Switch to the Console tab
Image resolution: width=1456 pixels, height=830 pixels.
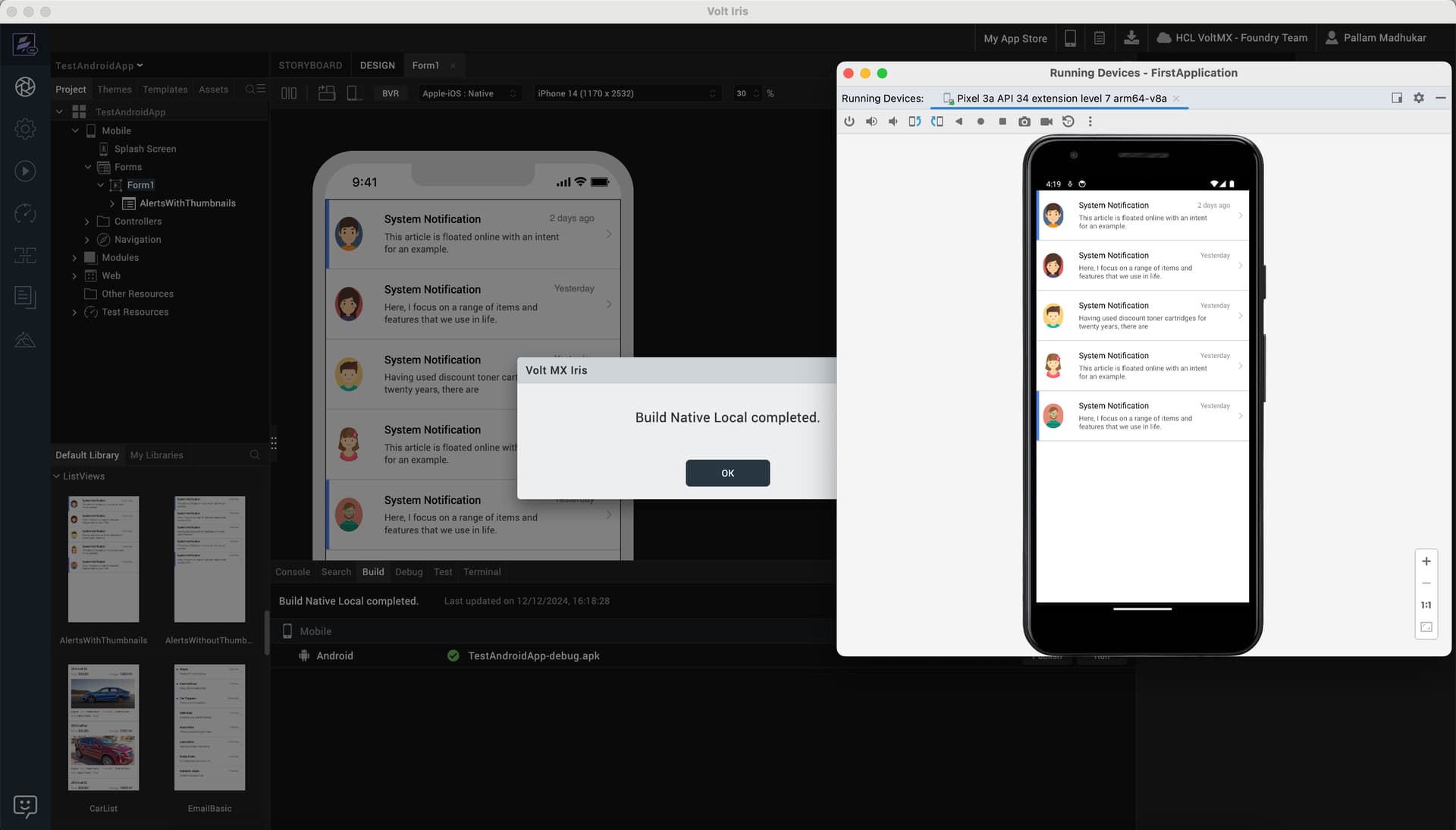point(293,572)
